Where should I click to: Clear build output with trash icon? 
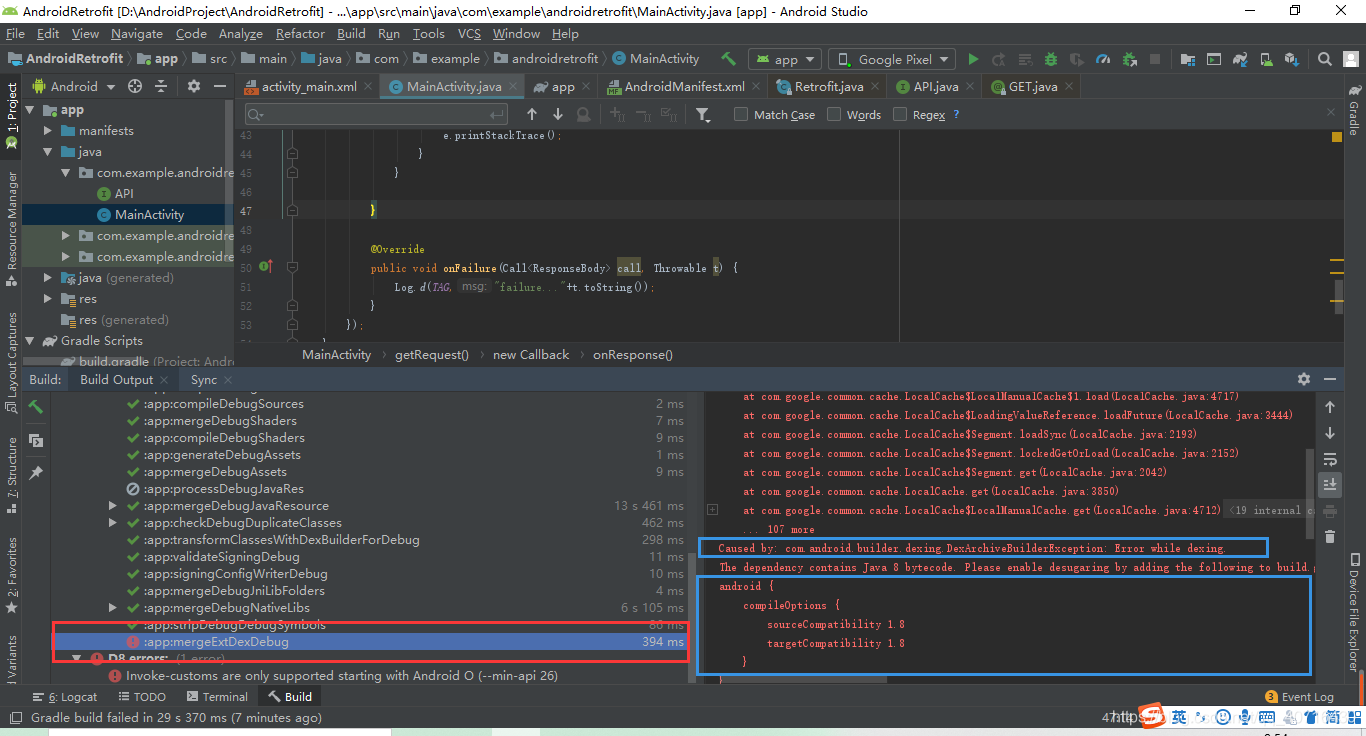coord(1330,537)
